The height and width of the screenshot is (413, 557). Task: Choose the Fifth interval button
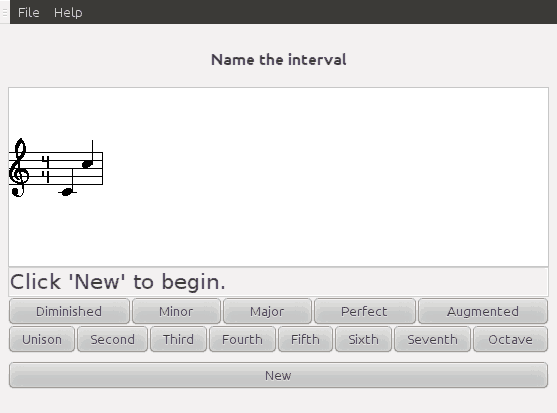(305, 339)
